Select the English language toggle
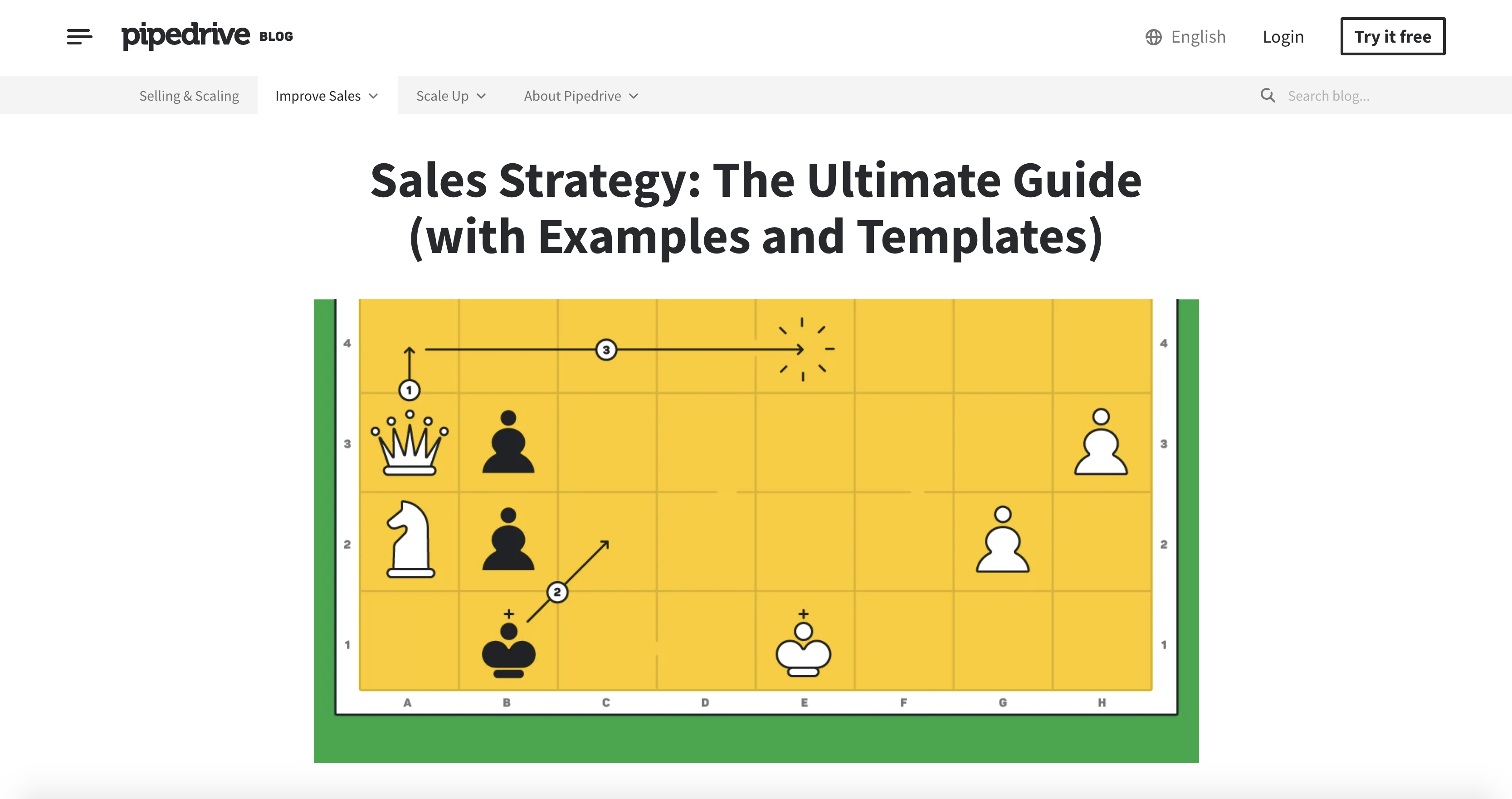 click(x=1188, y=36)
